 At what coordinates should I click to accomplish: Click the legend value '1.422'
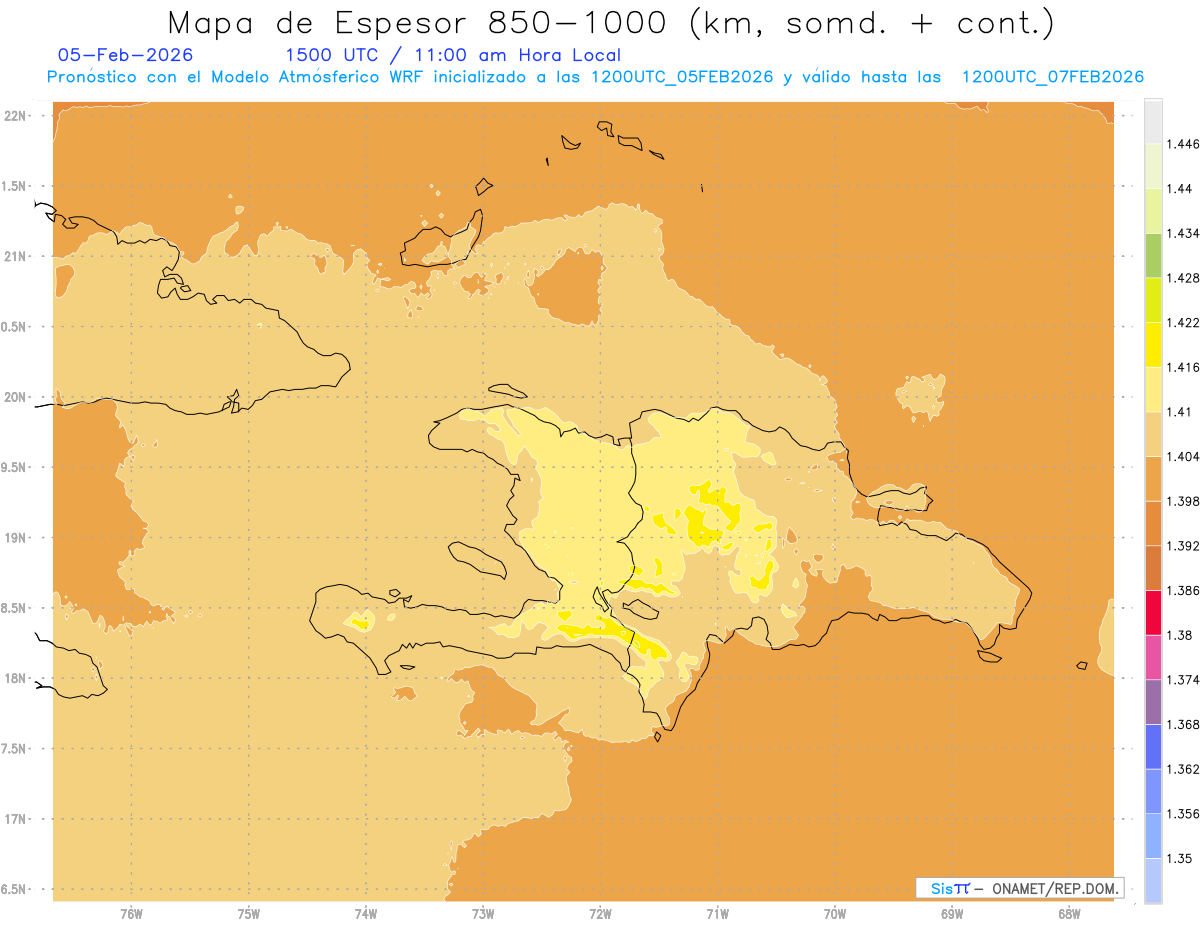coord(1183,322)
